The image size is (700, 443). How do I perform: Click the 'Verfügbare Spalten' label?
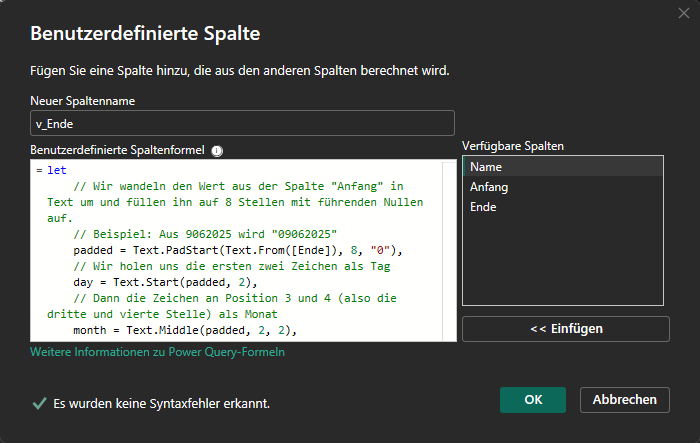coord(513,146)
